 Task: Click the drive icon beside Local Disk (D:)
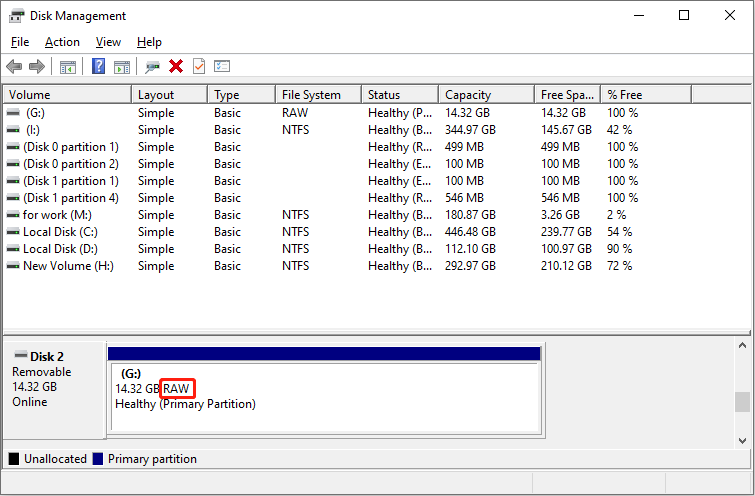(x=13, y=249)
